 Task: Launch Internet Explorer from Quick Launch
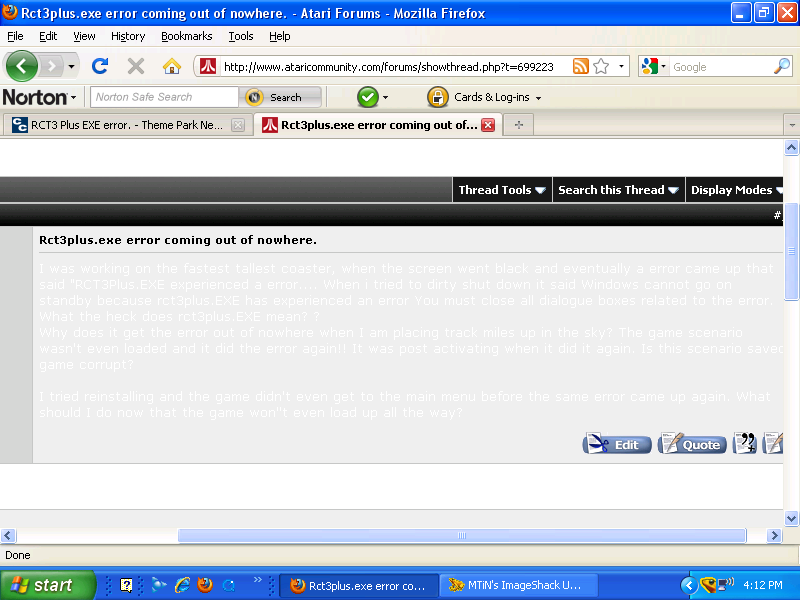pos(182,585)
